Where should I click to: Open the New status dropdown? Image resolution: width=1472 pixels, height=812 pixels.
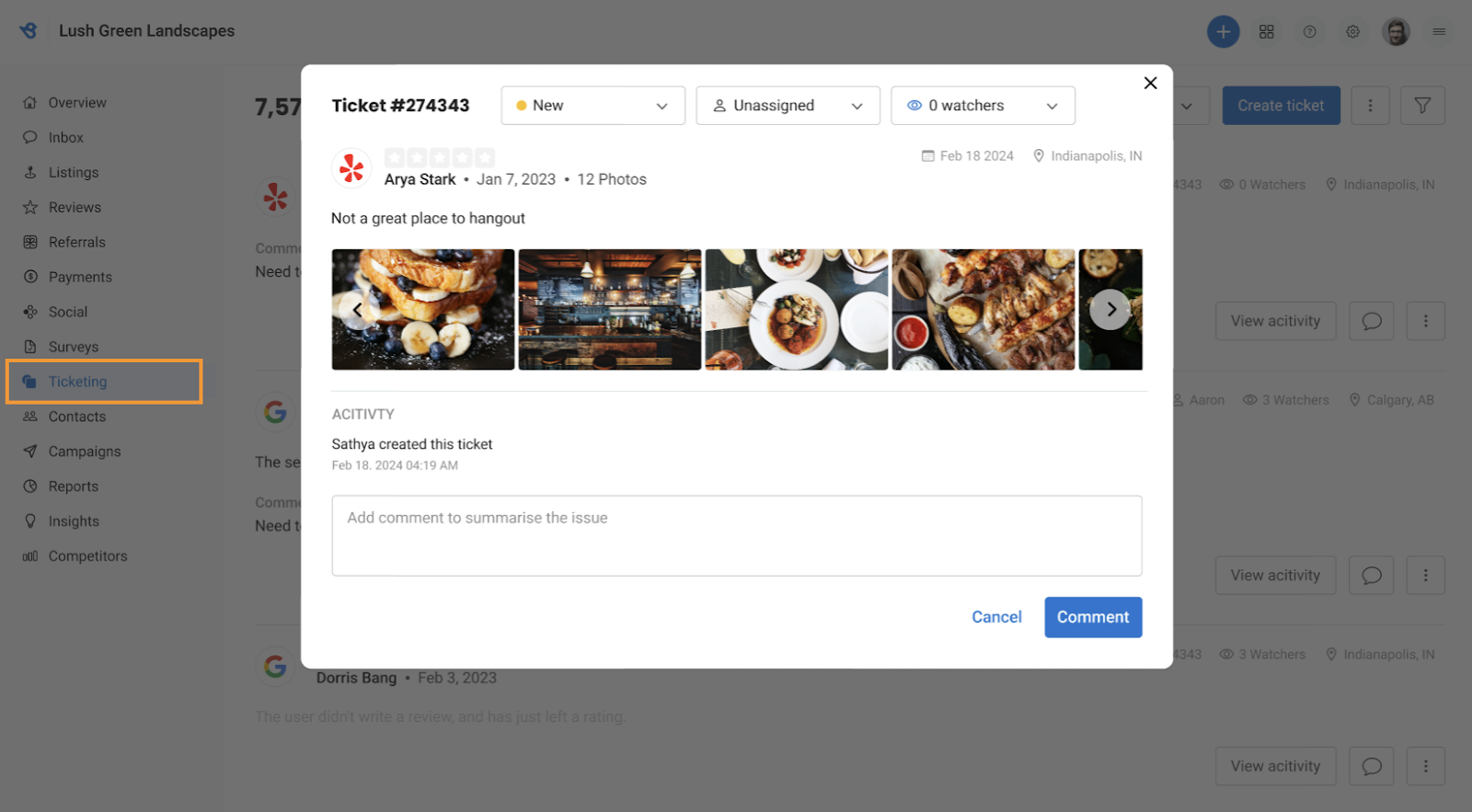(x=592, y=106)
